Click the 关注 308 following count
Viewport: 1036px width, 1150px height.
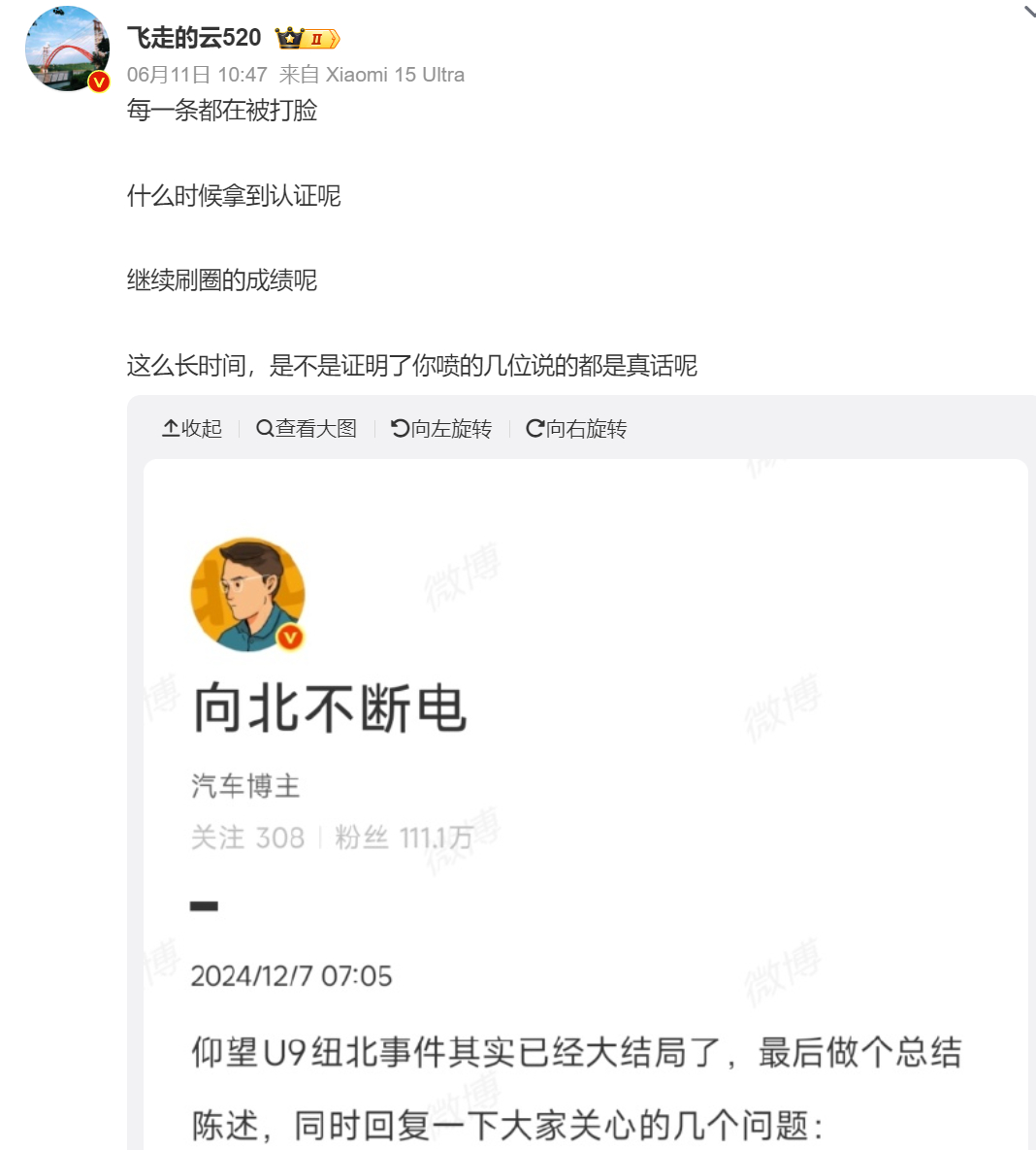pos(247,838)
